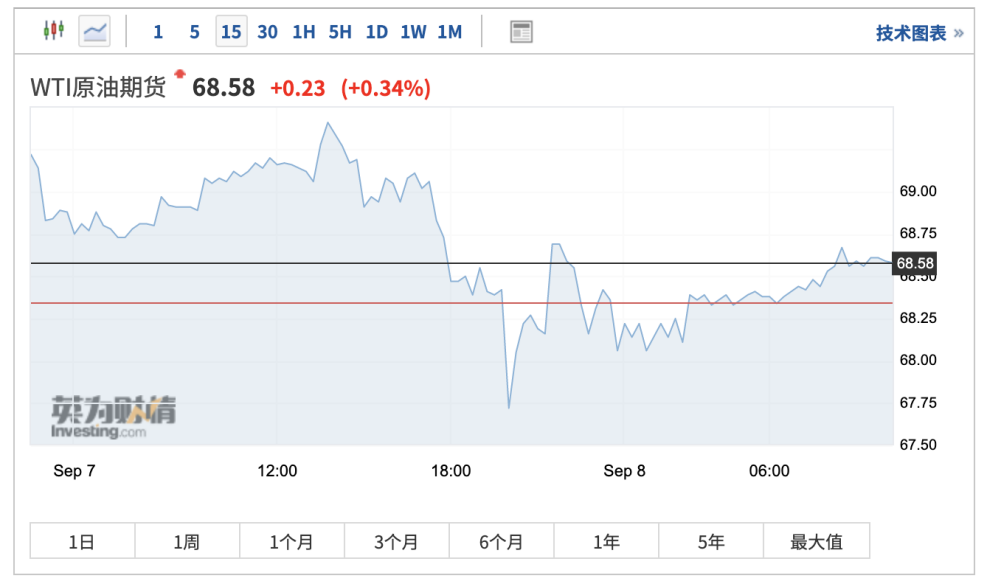Click the Investing.com watermark logo
This screenshot has height=584, width=987.
[114, 418]
